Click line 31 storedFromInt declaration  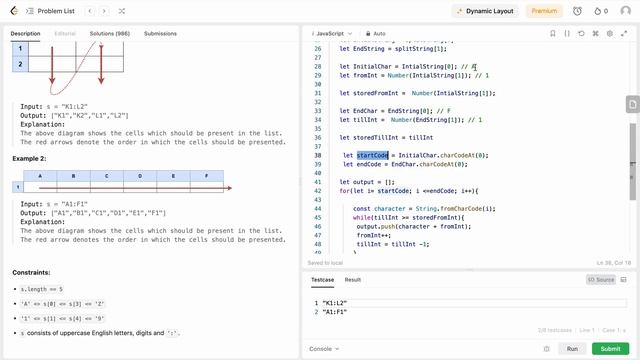click(x=418, y=93)
